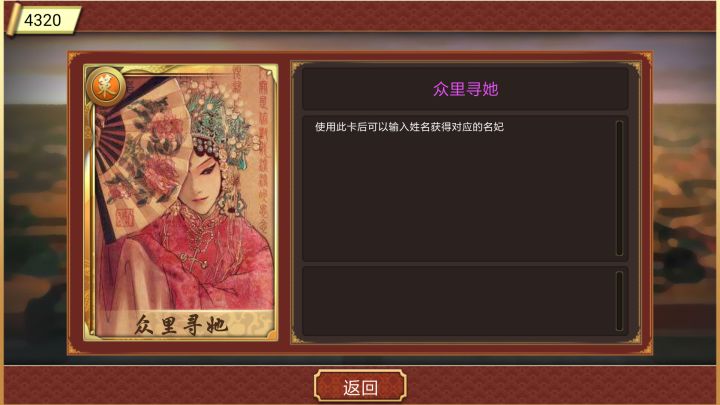Click the bottom-left gold corner ornament of frame
Image resolution: width=720 pixels, height=405 pixels.
pos(76,347)
